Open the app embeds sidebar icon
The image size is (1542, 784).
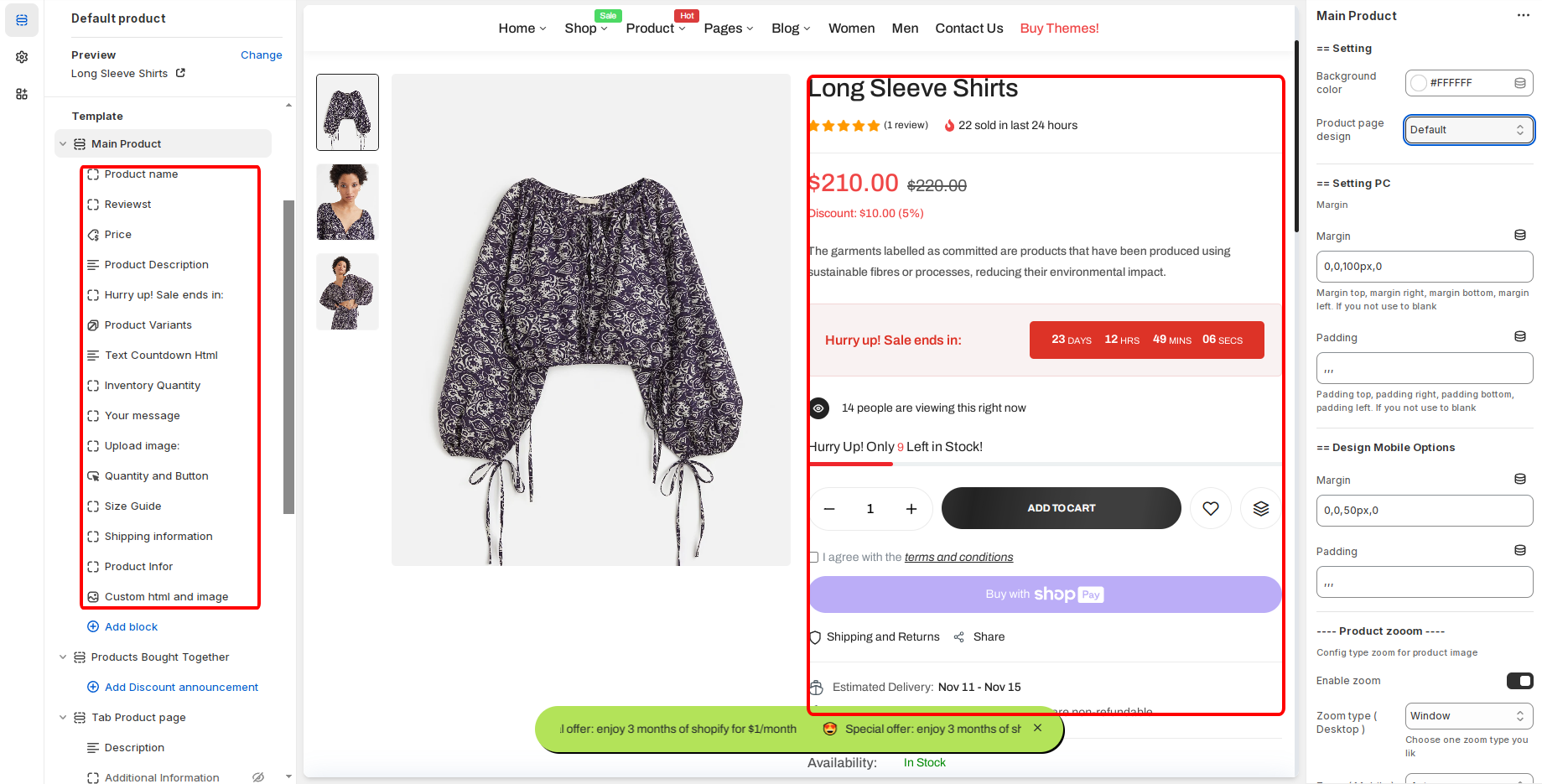tap(22, 94)
